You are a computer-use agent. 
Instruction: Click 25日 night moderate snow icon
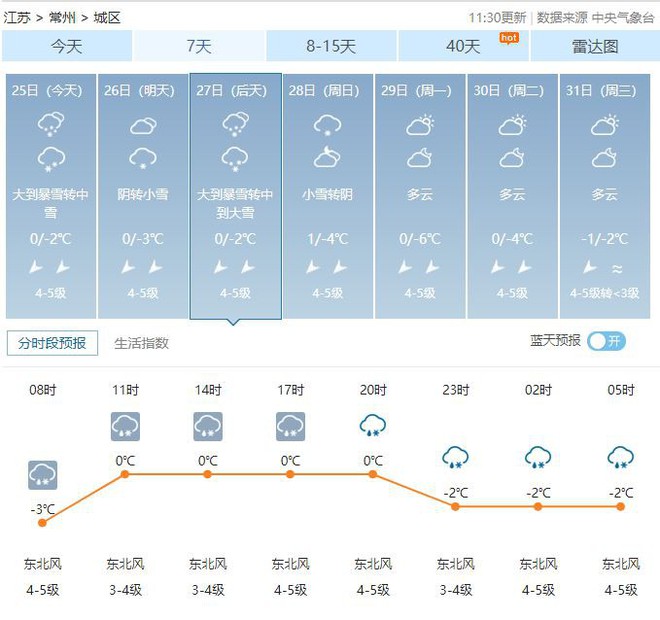[51, 159]
